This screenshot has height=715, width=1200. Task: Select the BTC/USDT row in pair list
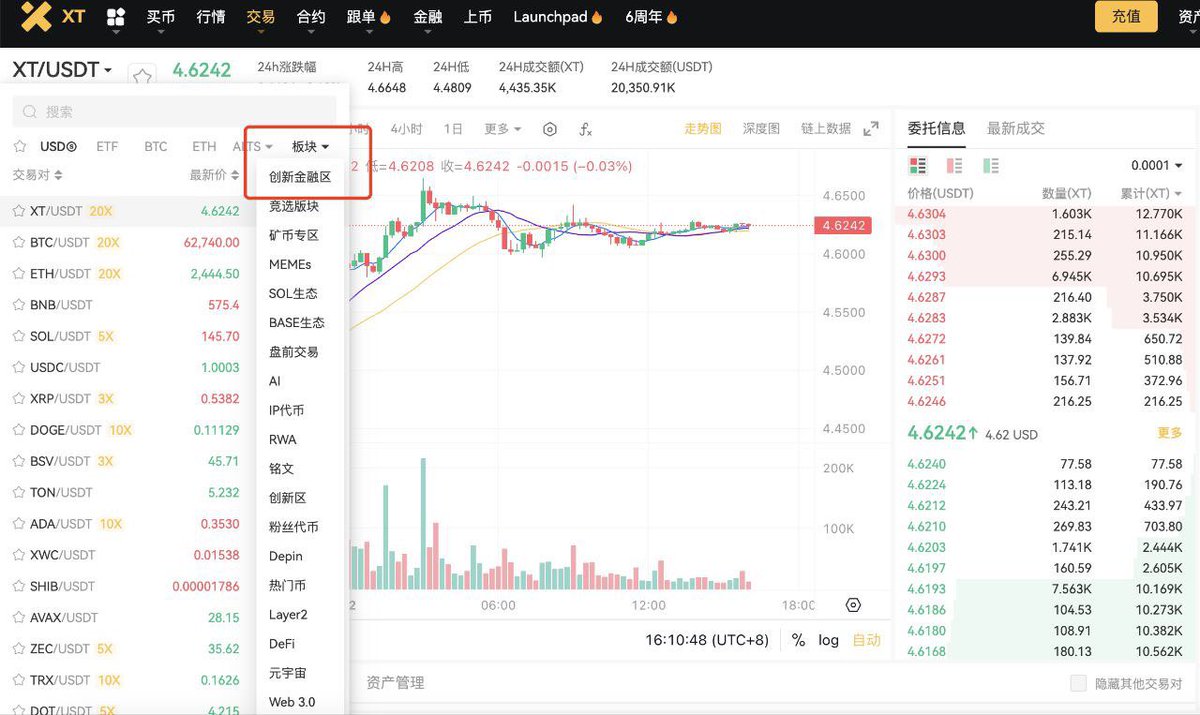126,242
